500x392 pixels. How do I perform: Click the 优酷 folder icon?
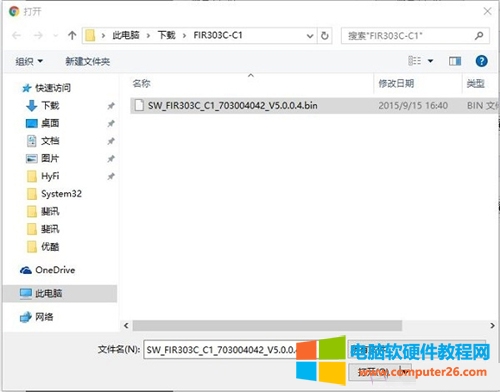pos(32,247)
